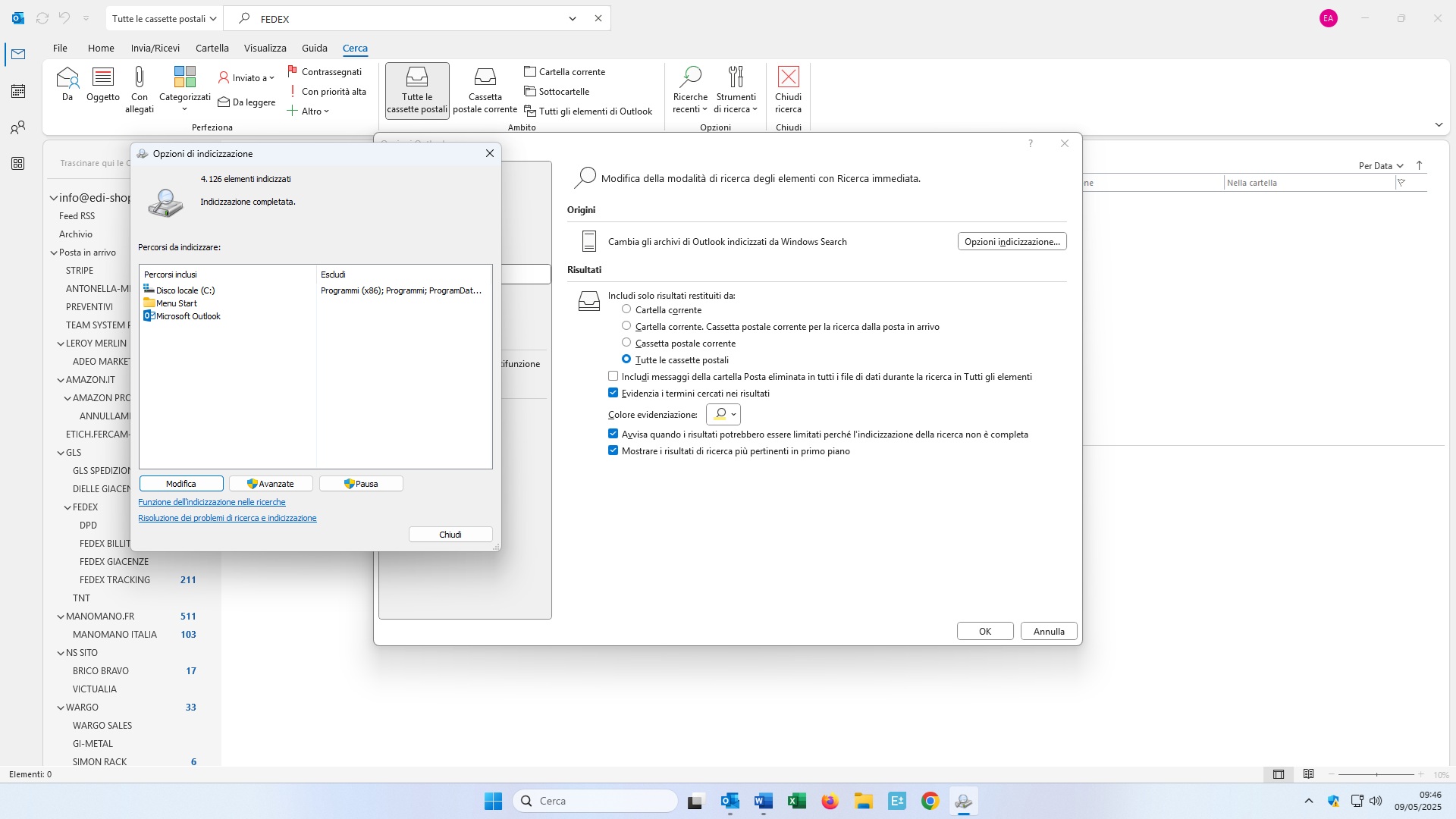The image size is (1456, 819).
Task: Clear the FEDEX search box with the X
Action: pos(598,18)
